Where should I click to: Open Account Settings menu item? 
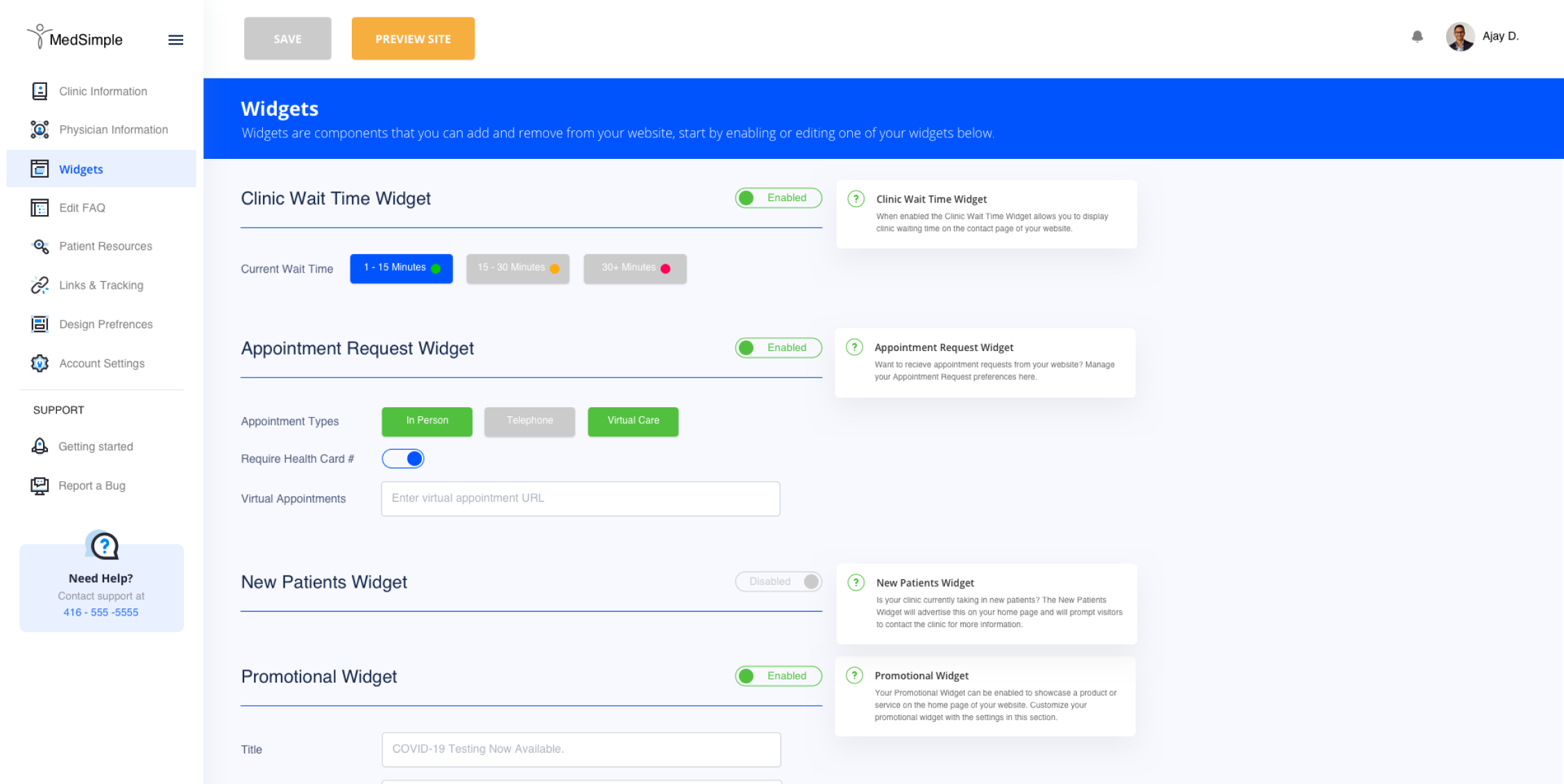[101, 363]
